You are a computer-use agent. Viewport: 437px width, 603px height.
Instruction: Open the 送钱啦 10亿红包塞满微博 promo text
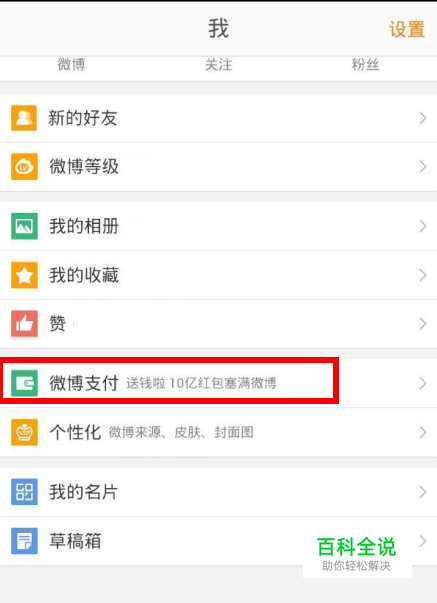click(201, 383)
